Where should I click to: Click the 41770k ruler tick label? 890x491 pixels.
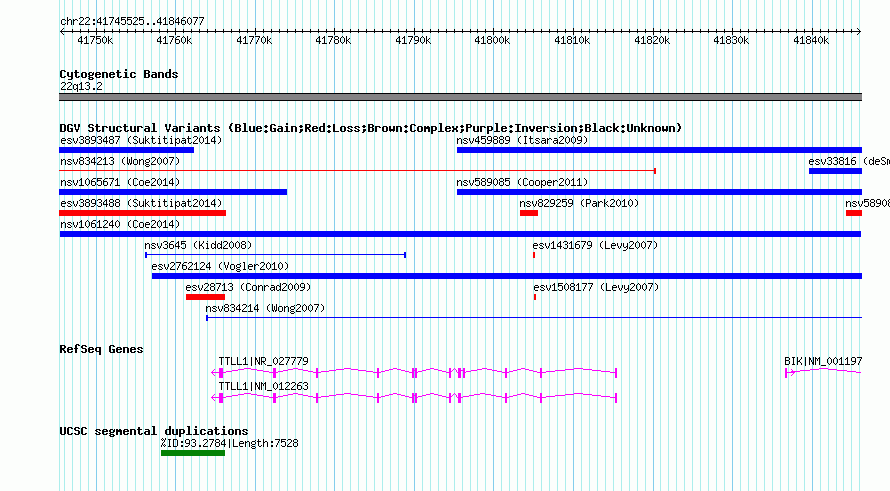[254, 40]
